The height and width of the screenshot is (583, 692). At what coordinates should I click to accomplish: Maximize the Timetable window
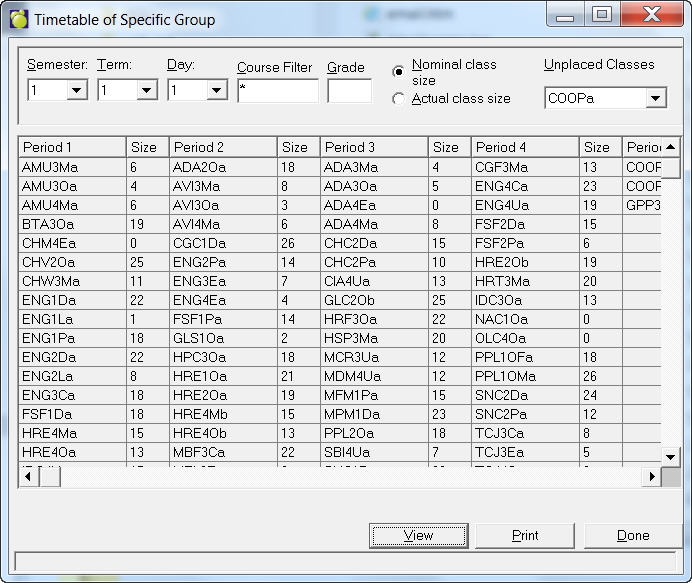pos(602,15)
